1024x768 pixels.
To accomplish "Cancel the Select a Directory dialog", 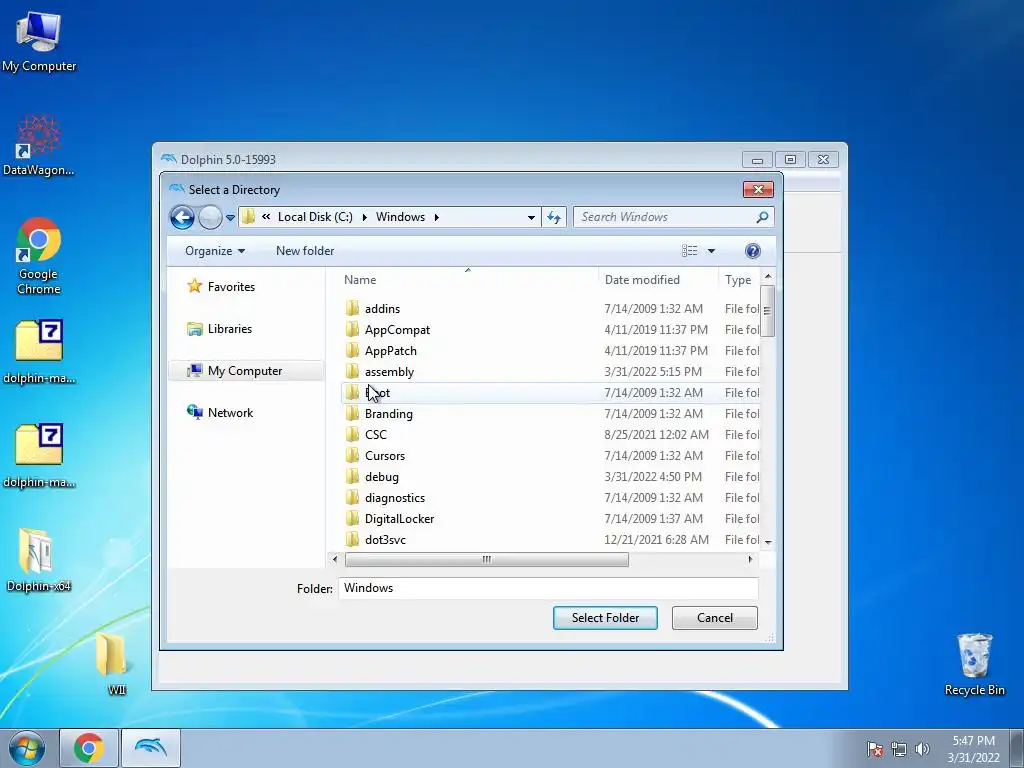I will point(714,618).
